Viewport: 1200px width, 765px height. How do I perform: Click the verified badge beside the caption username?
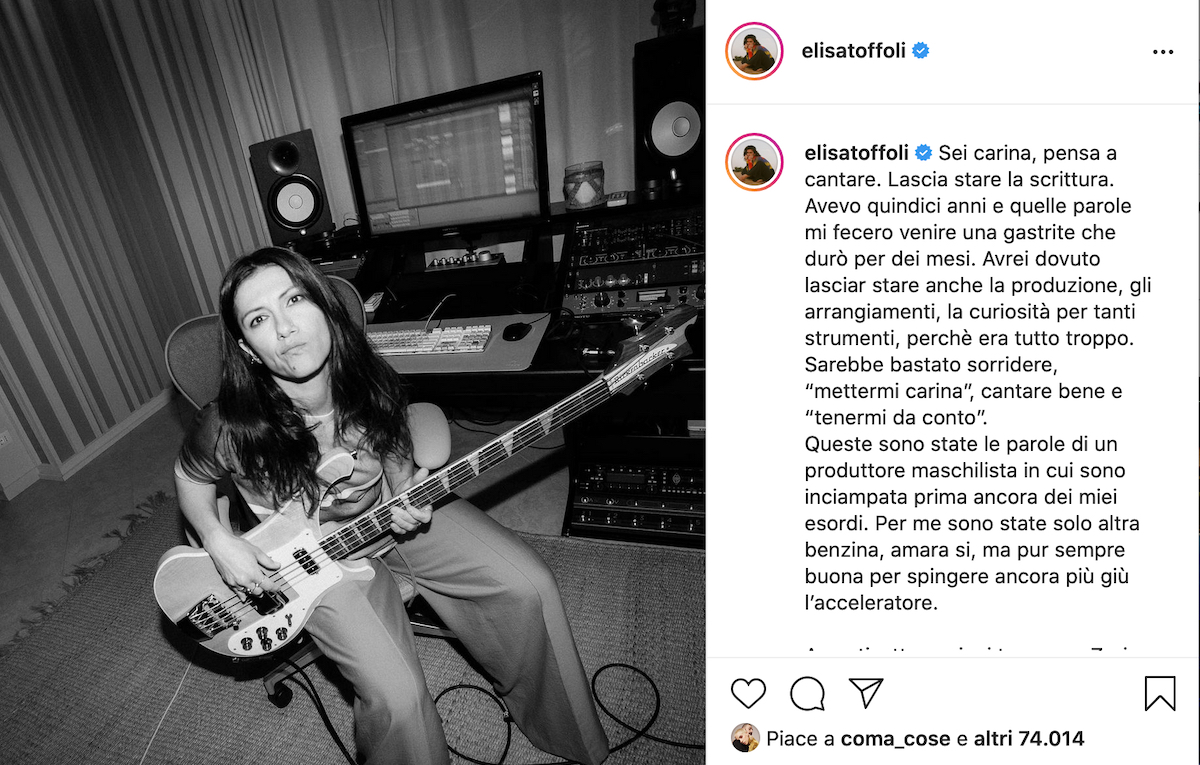pyautogui.click(x=923, y=153)
